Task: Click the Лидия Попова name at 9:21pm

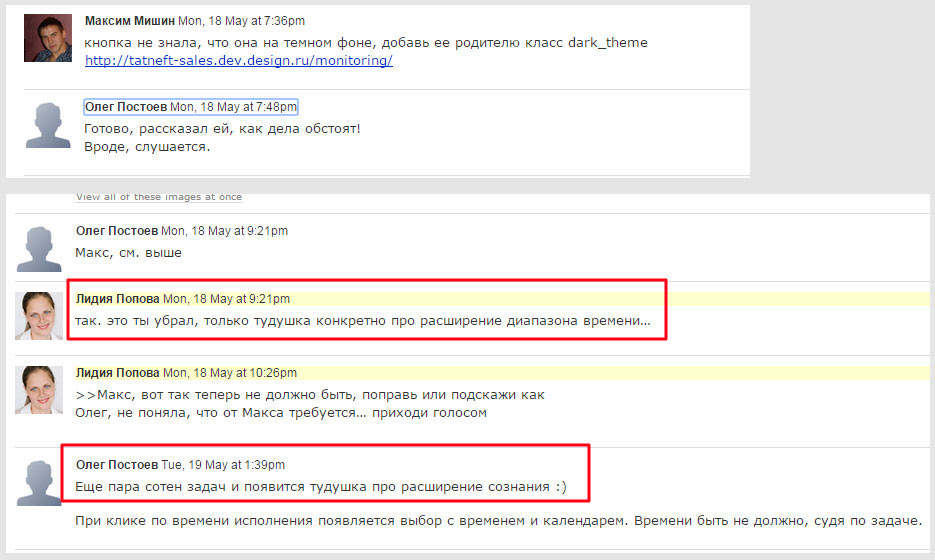Action: (117, 299)
